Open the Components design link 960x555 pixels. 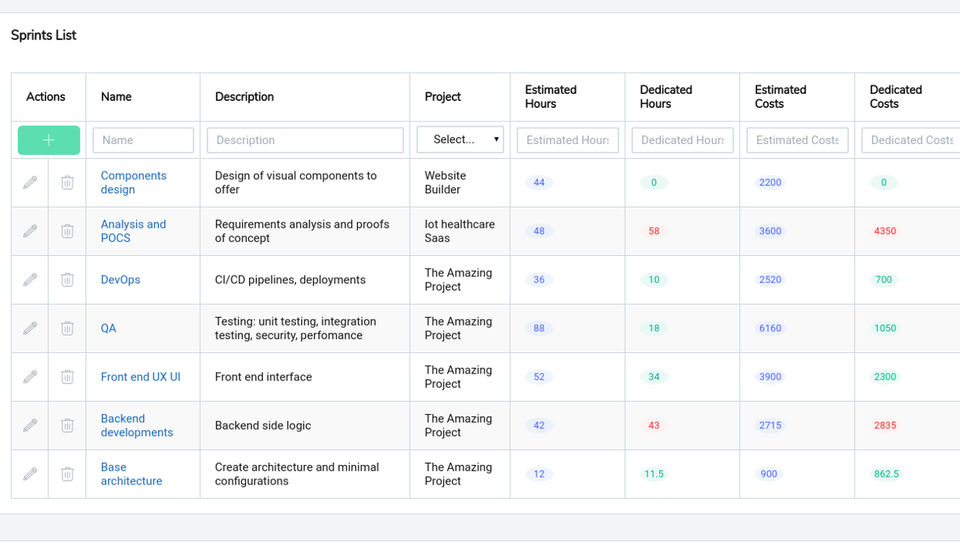click(x=133, y=183)
